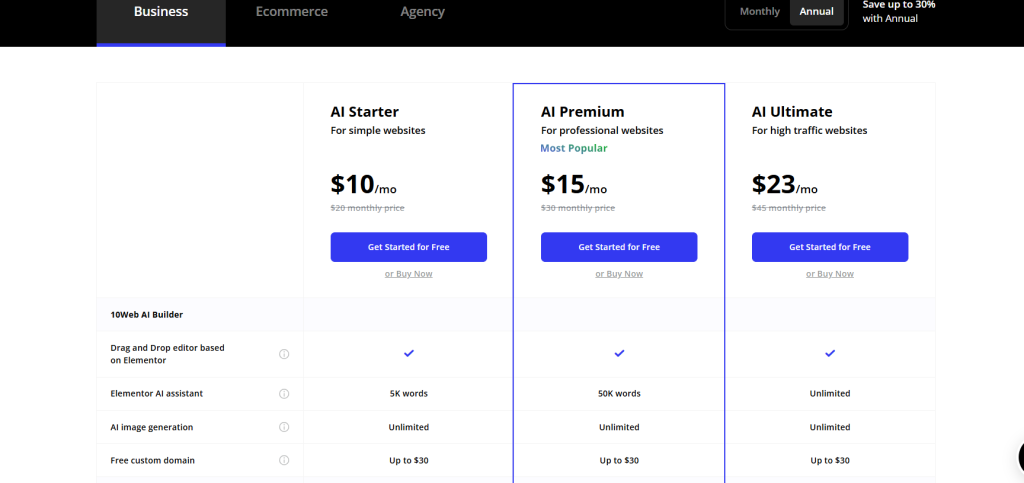1024x483 pixels.
Task: Click info icon beside AI image generation
Action: [284, 427]
